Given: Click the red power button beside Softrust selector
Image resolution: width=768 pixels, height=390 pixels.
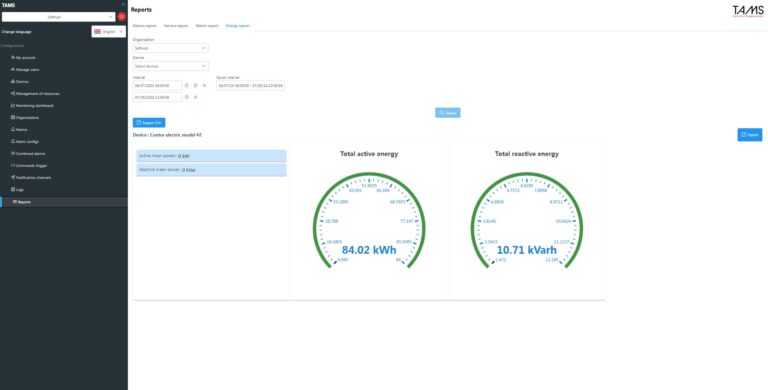Looking at the screenshot, I should 121,17.
